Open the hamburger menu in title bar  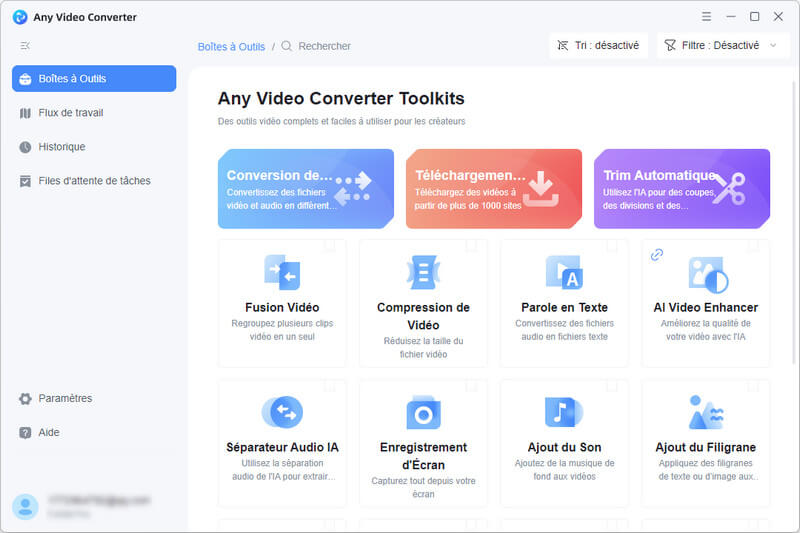coord(707,17)
